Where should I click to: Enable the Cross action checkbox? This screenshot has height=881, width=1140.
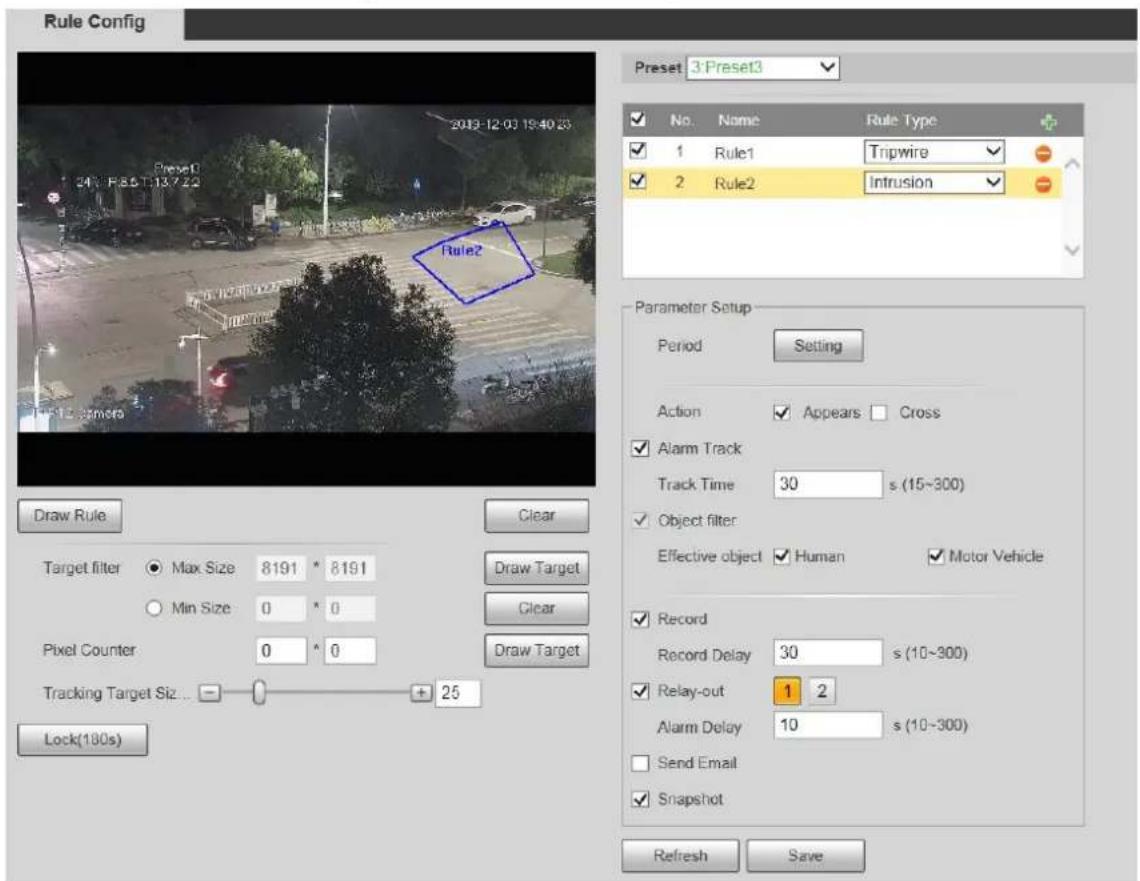pos(879,412)
